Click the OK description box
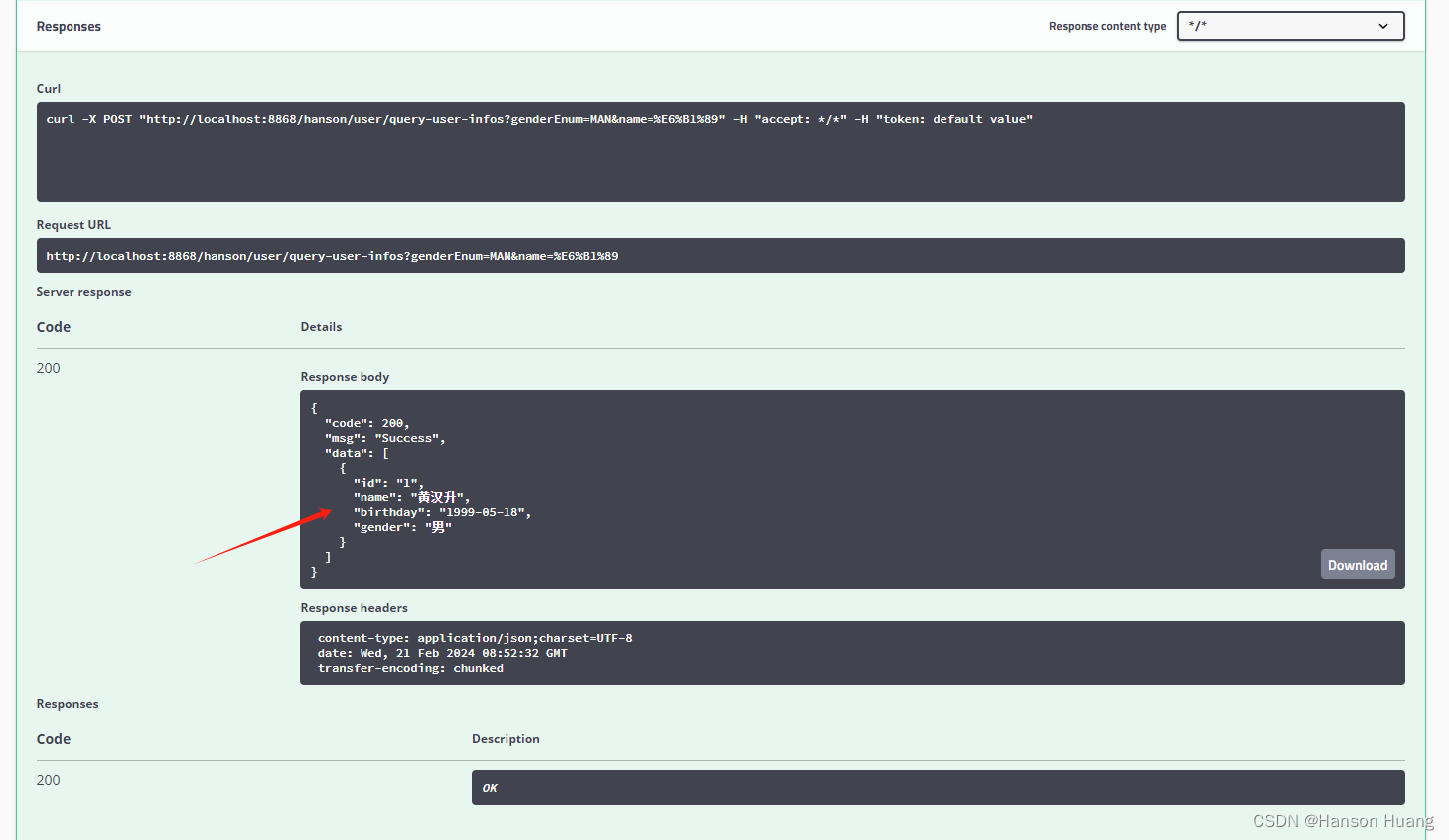This screenshot has width=1449, height=840. (938, 788)
